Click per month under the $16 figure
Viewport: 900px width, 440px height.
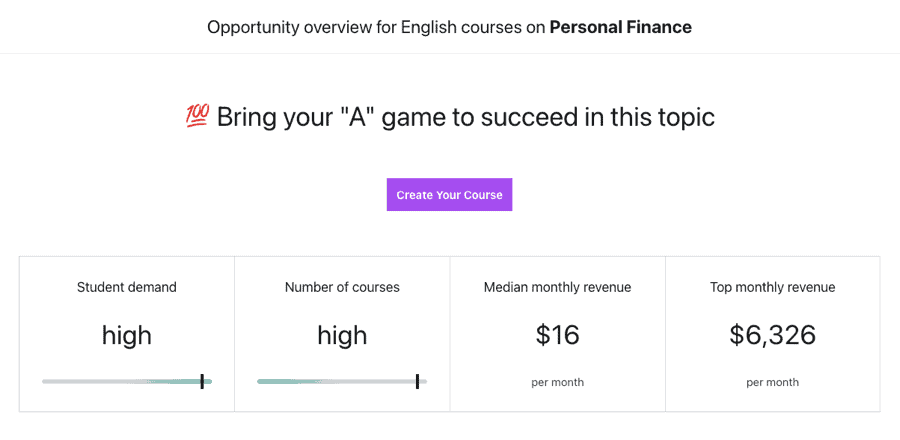pyautogui.click(x=557, y=382)
